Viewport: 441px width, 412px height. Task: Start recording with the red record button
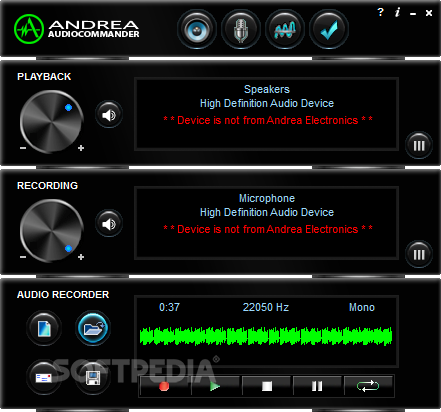point(164,386)
